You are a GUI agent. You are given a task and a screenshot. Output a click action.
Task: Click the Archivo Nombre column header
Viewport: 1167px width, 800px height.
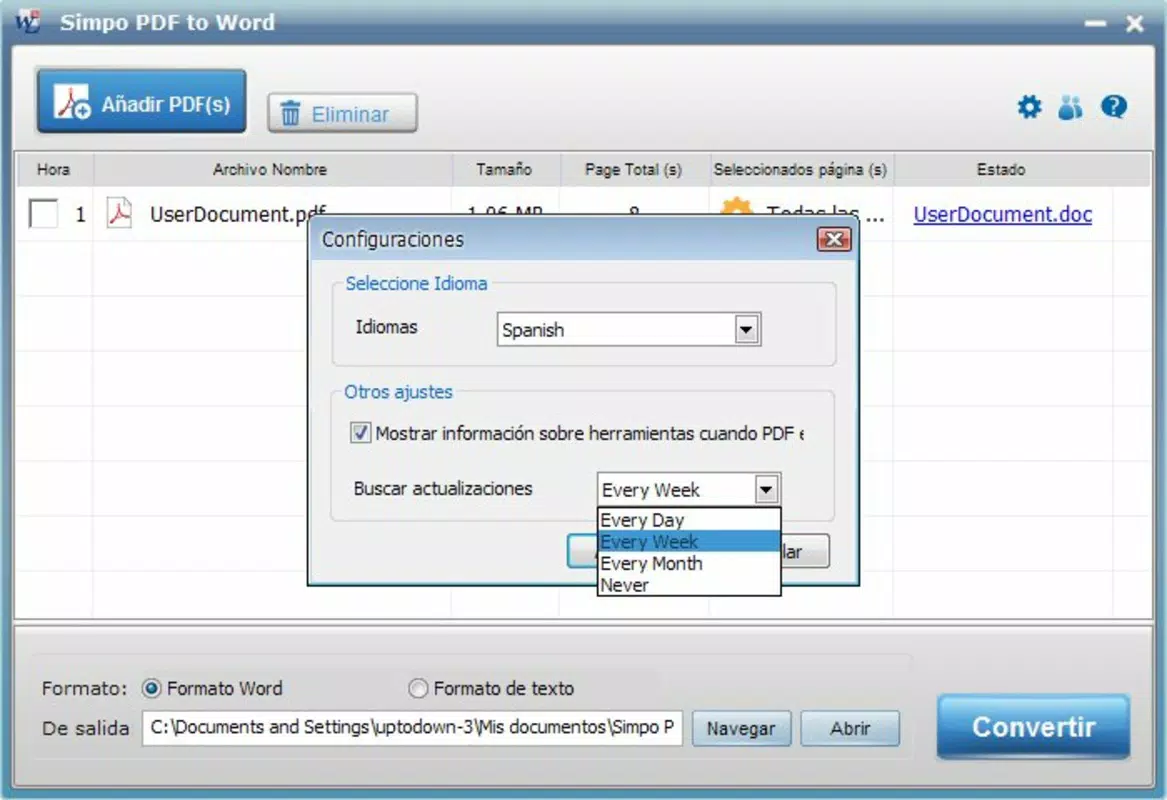coord(272,169)
